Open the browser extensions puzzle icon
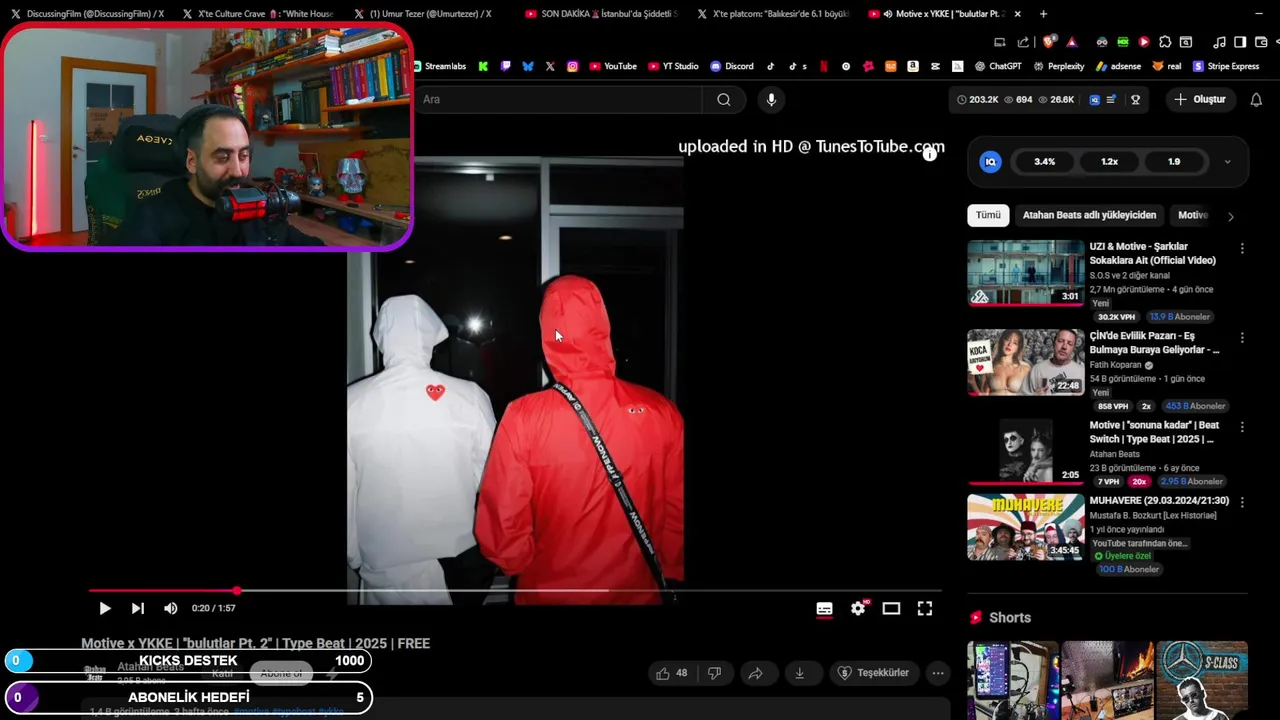 (1165, 42)
